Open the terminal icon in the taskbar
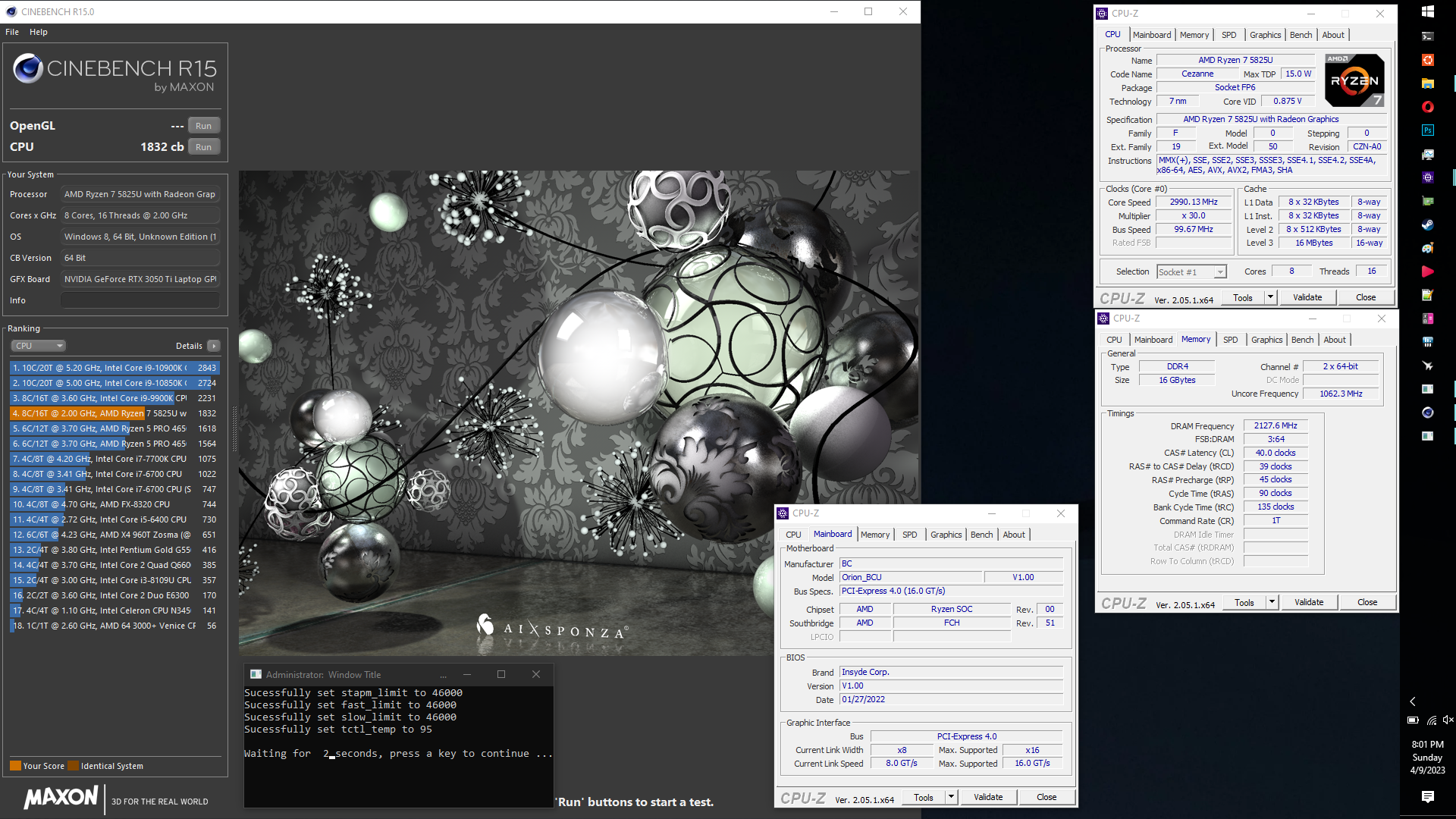Viewport: 1456px width, 819px height. 1427,36
